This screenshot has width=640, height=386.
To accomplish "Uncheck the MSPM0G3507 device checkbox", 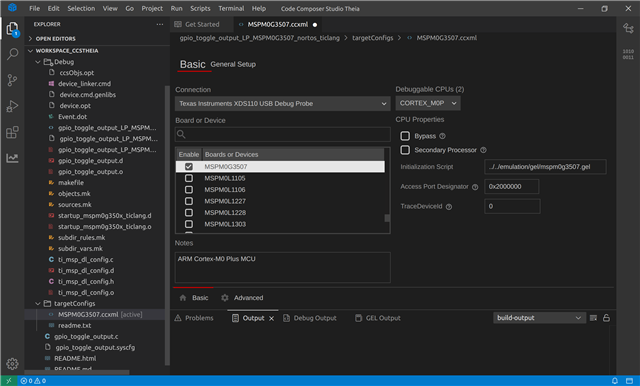I will (189, 166).
